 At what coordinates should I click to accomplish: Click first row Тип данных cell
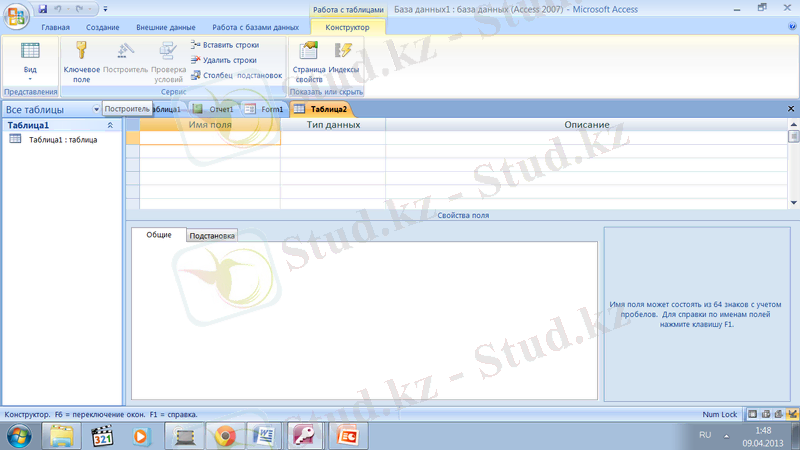(x=333, y=138)
